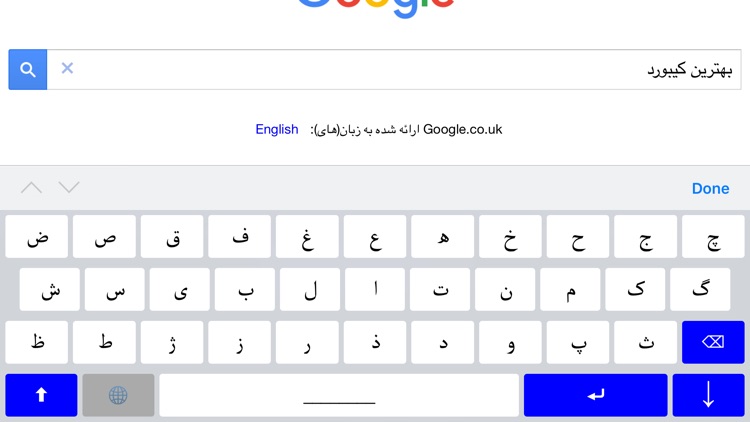
Task: Type the letter ض key
Action: tap(37, 237)
